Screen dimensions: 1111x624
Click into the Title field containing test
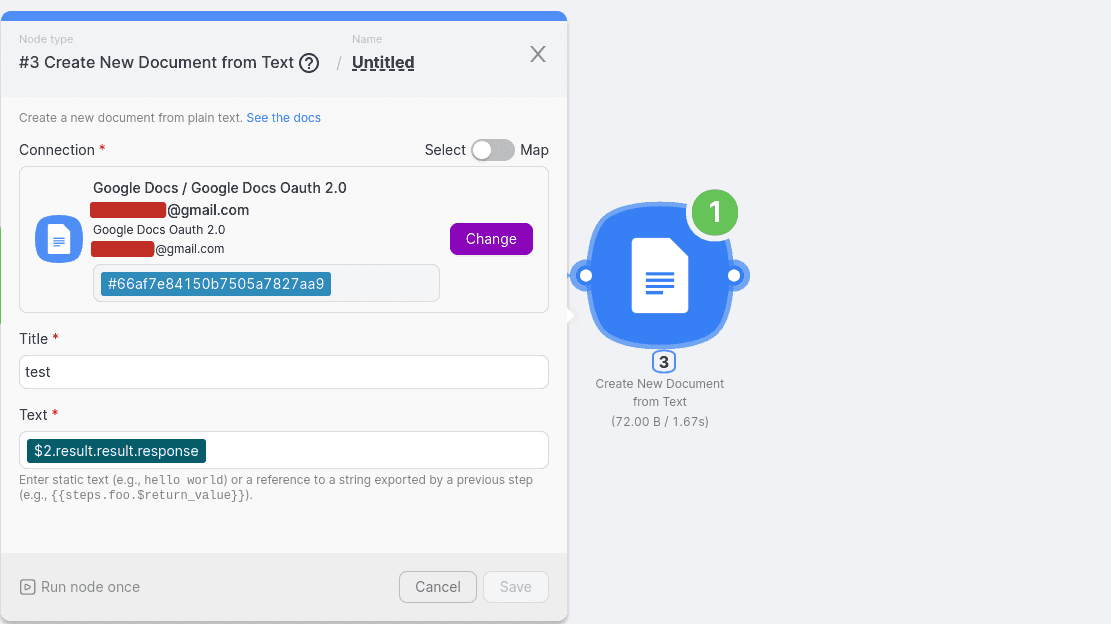[x=284, y=372]
